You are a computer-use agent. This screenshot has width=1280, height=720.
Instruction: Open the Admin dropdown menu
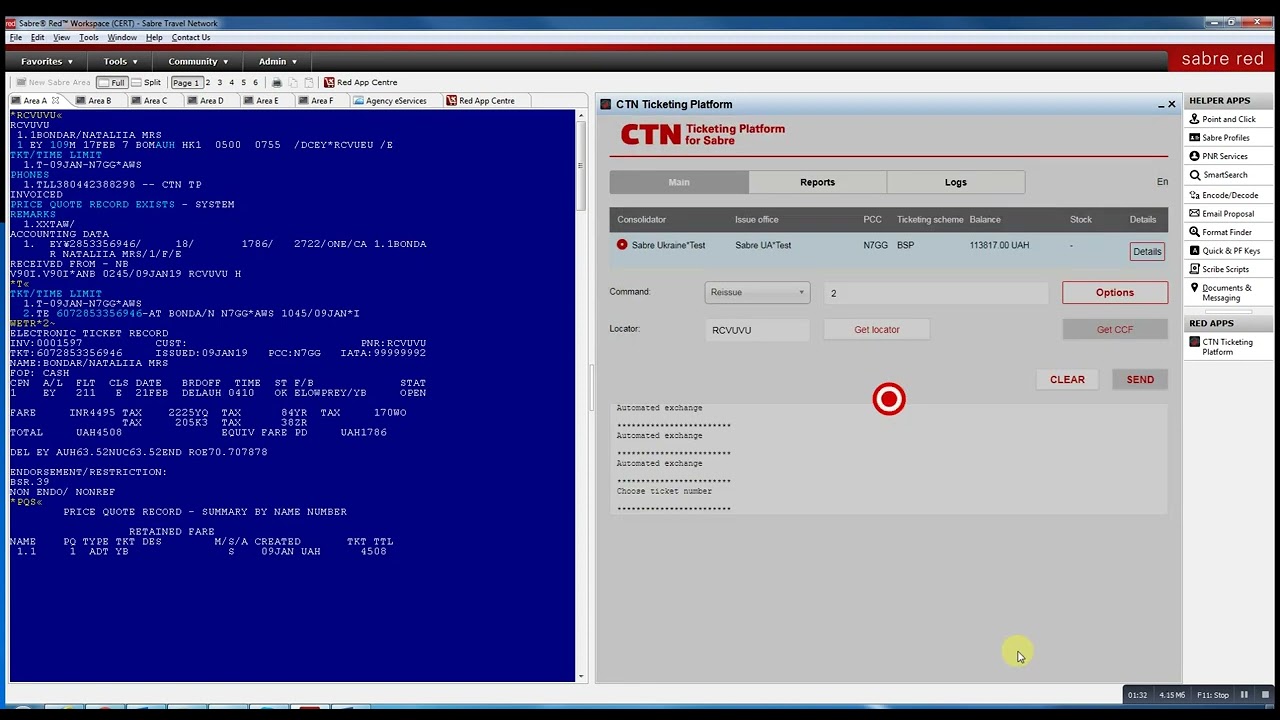277,61
